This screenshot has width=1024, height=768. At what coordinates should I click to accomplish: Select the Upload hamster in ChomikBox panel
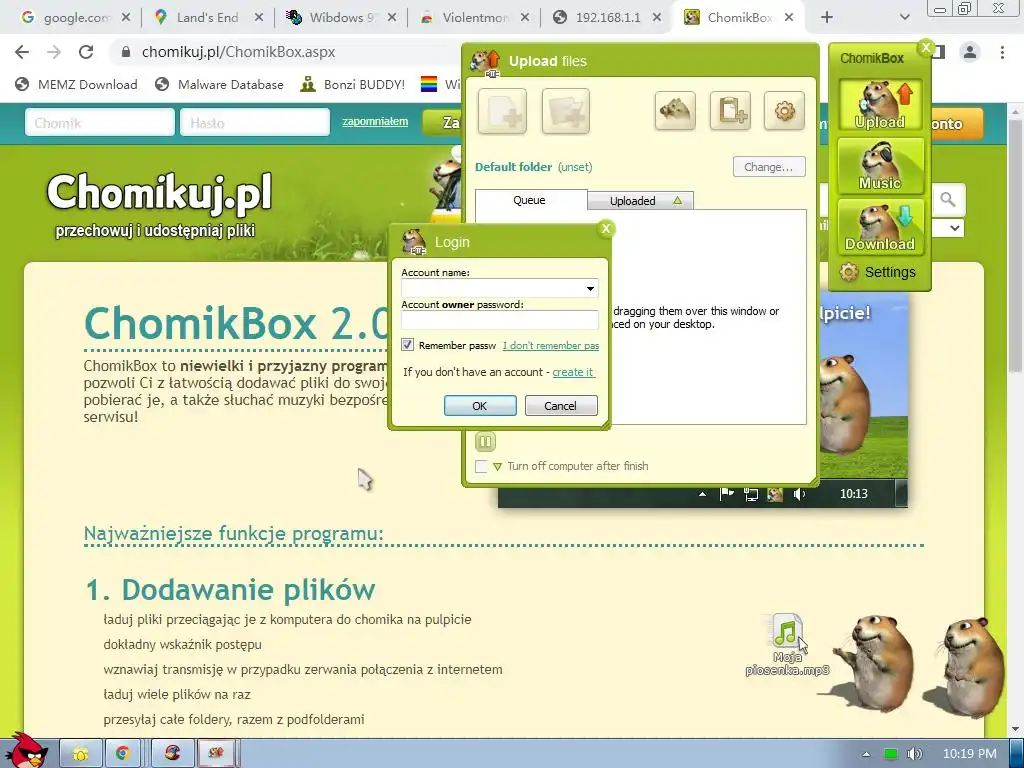coord(880,105)
